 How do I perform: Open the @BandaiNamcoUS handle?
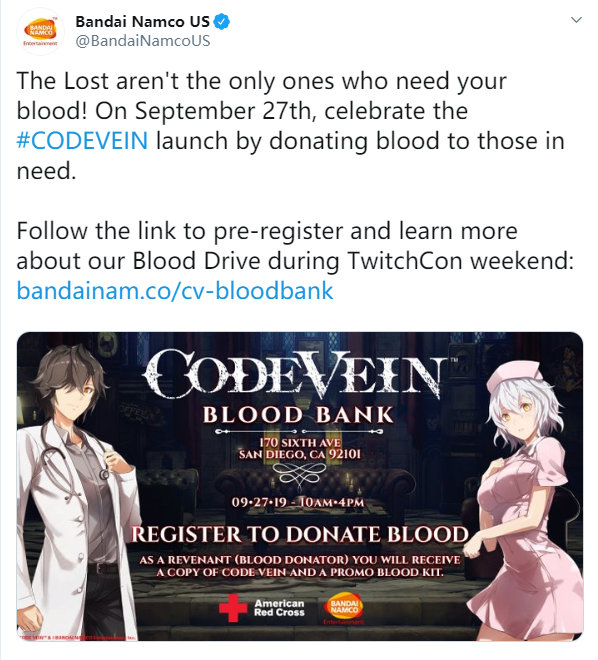coord(143,41)
